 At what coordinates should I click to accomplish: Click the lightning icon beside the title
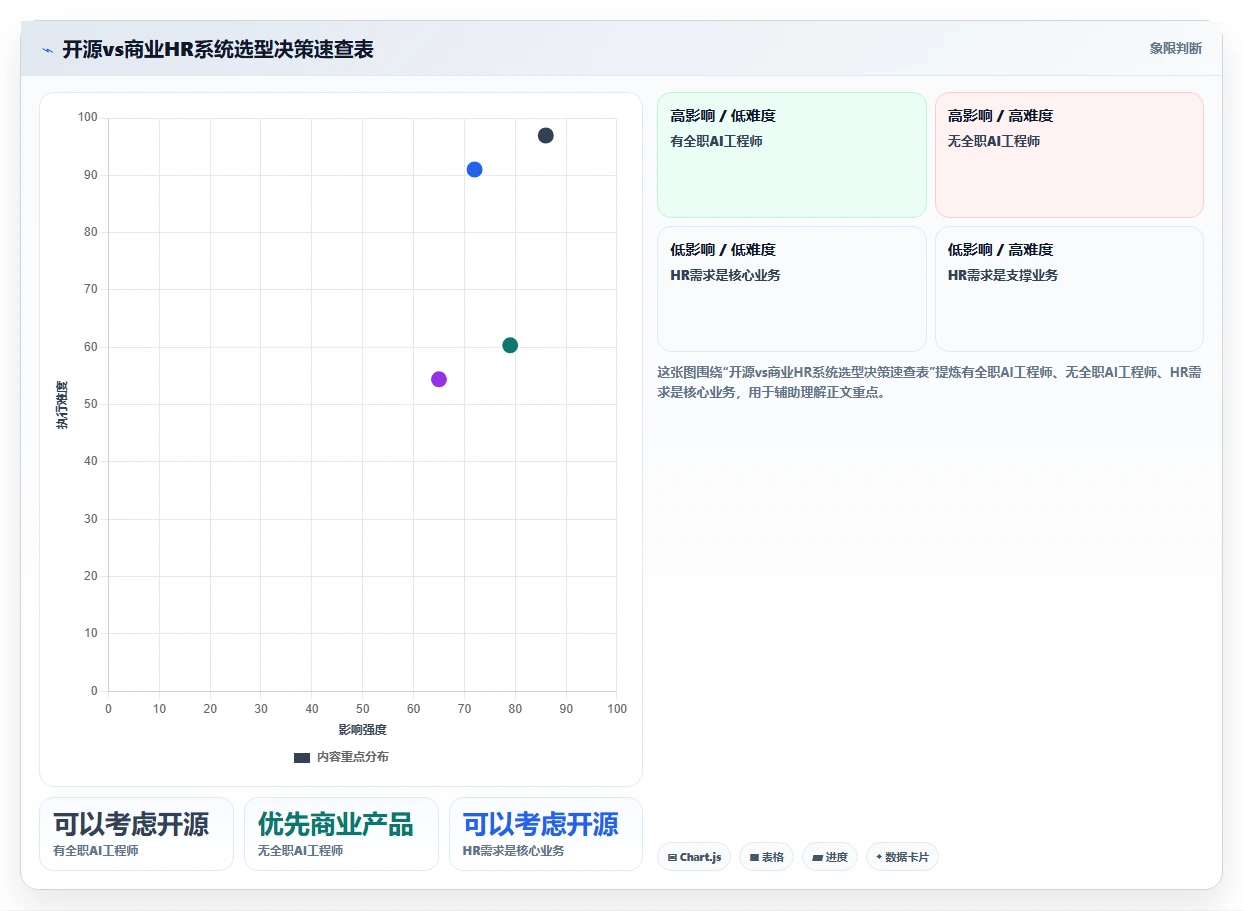coord(48,50)
